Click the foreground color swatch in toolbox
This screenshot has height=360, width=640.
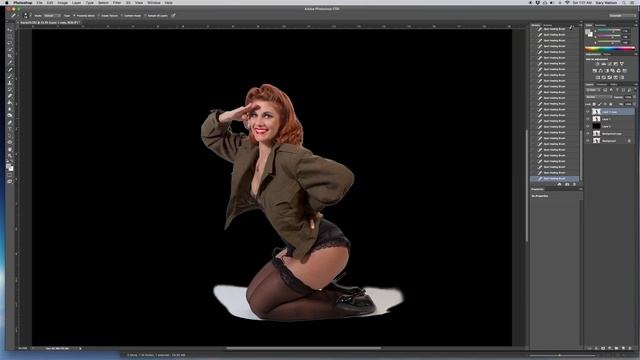pos(9,166)
